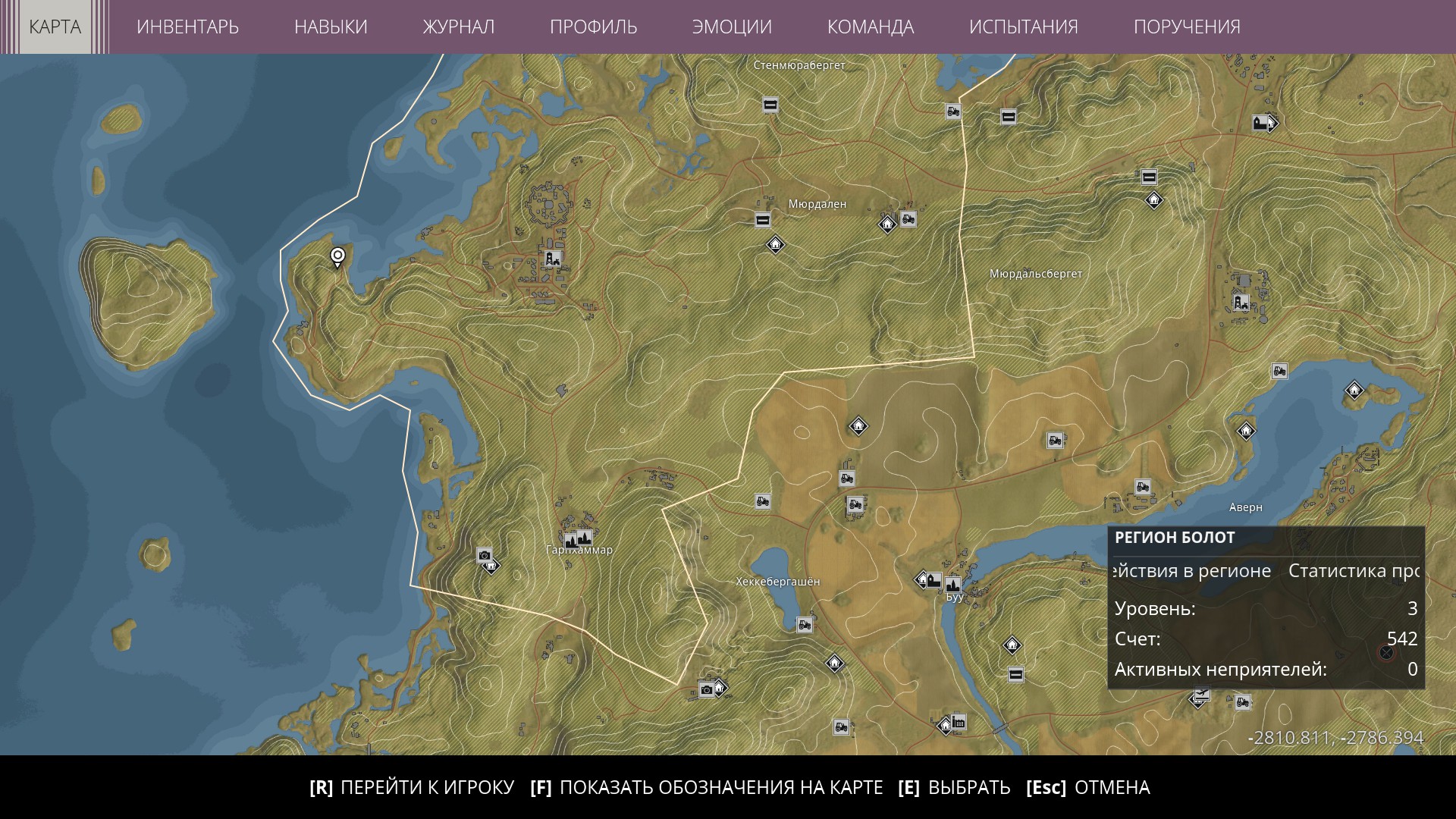The image size is (1456, 819).
Task: Click the coordinates readout -2810.811, -2786.394
Action: tap(1335, 738)
